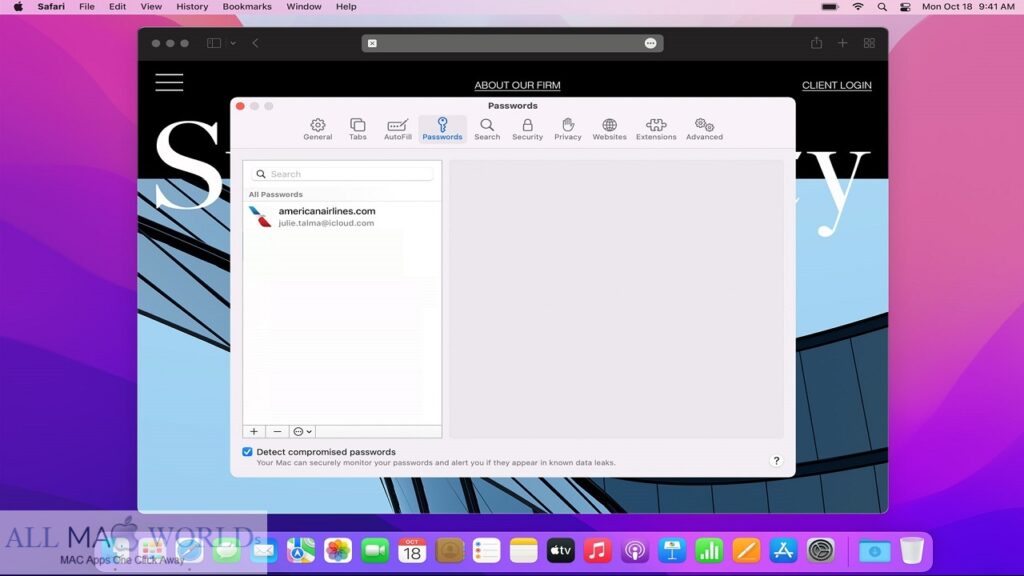
Task: Add a new tab in Safari
Action: pyautogui.click(x=842, y=43)
